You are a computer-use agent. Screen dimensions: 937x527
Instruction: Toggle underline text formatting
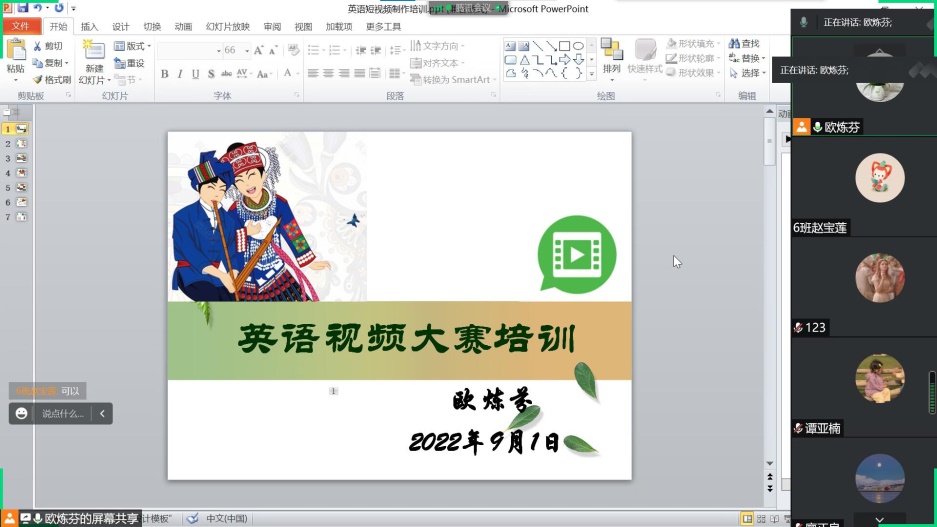pos(195,74)
